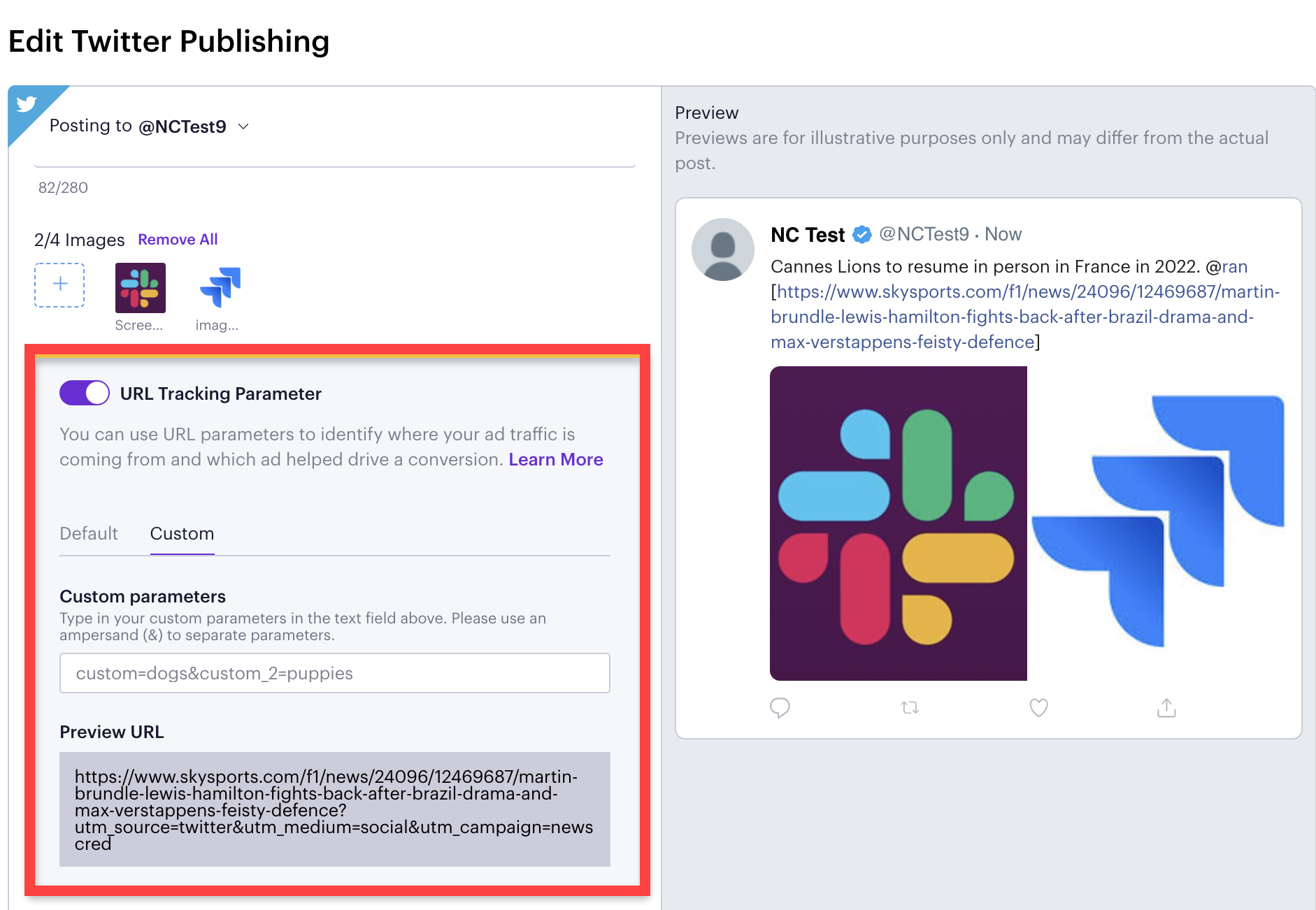
Task: Click the NC Test profile avatar
Action: 722,250
